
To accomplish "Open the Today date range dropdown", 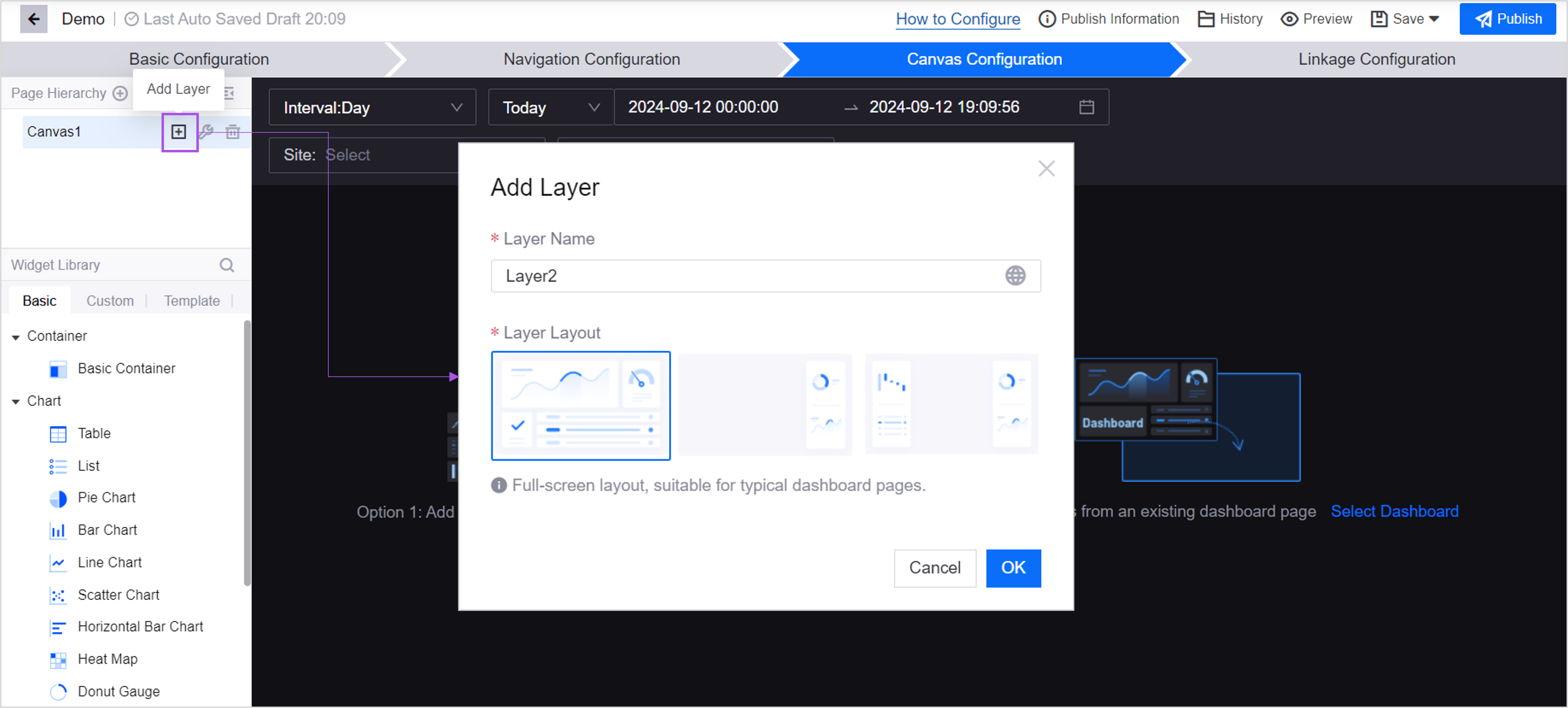I will [548, 107].
